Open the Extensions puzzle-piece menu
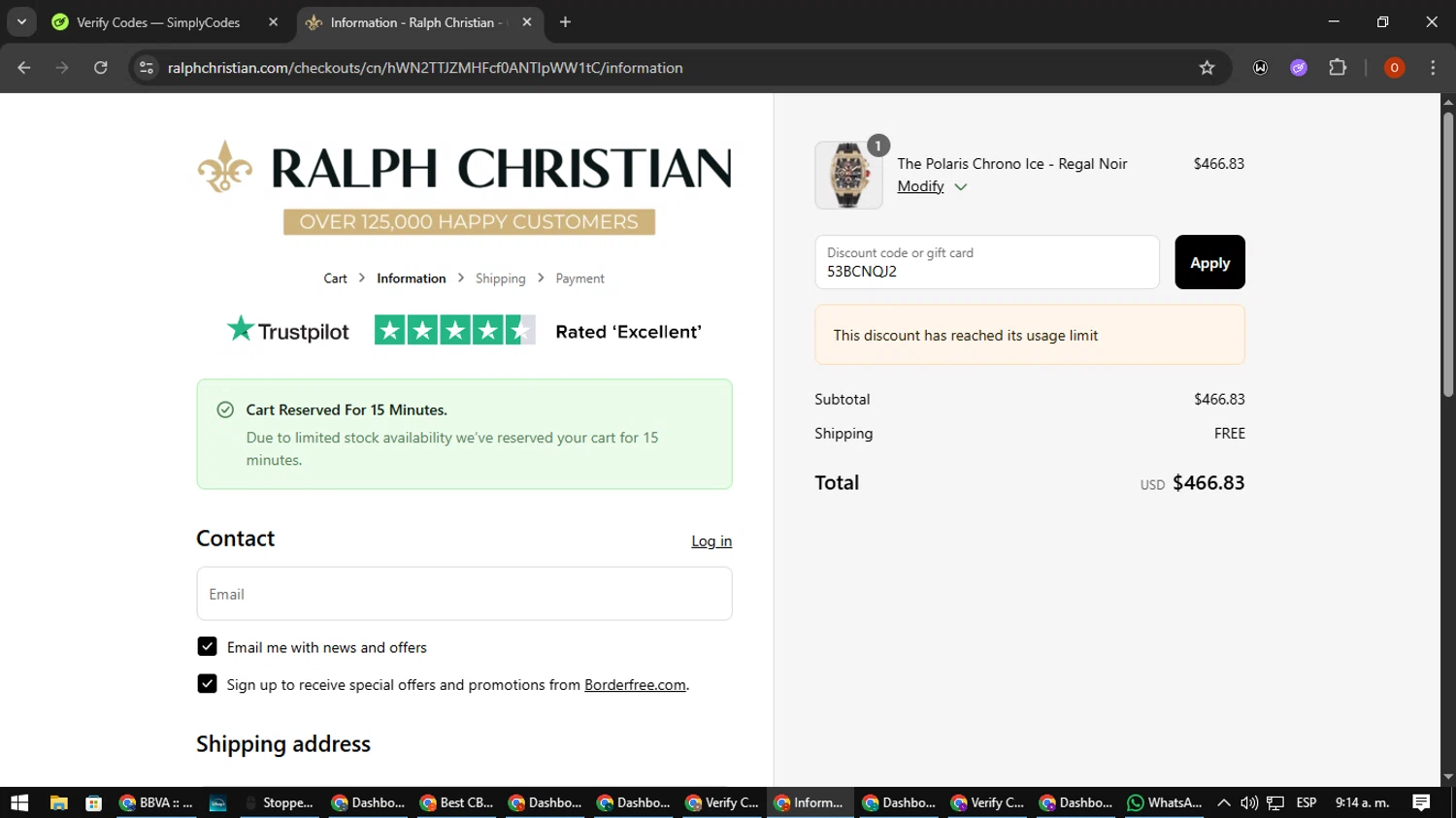This screenshot has height=818, width=1456. click(x=1338, y=68)
